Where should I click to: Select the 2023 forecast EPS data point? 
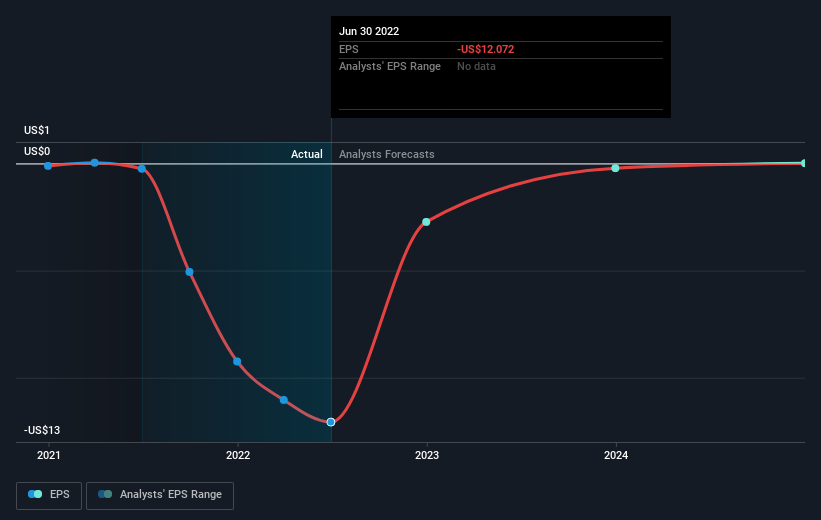pos(426,222)
